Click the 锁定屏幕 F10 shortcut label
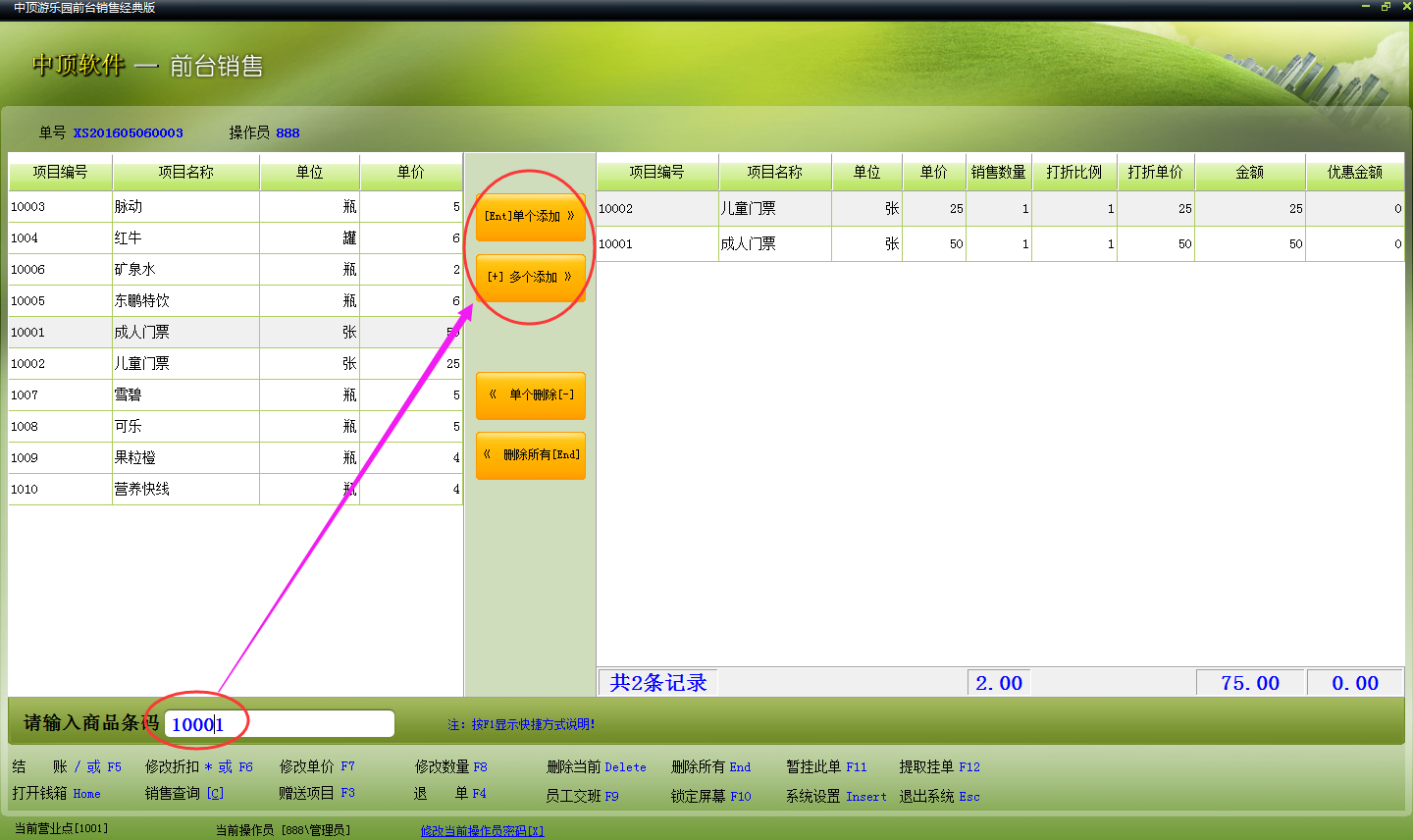 point(710,796)
